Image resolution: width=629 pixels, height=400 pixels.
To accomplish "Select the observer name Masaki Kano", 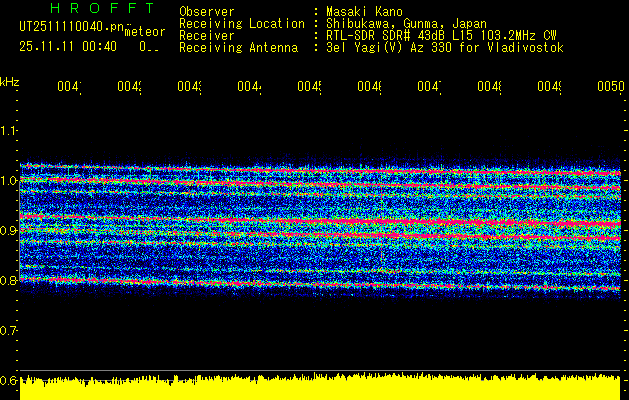I will (364, 11).
